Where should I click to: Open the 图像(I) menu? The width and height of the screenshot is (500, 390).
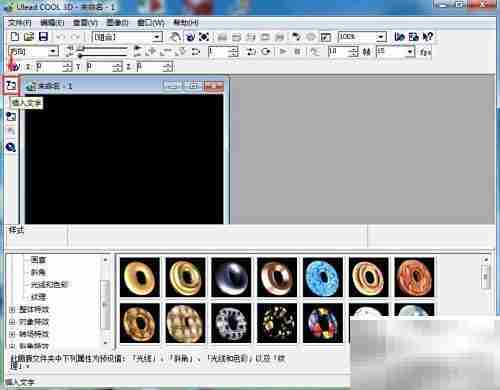(117, 23)
